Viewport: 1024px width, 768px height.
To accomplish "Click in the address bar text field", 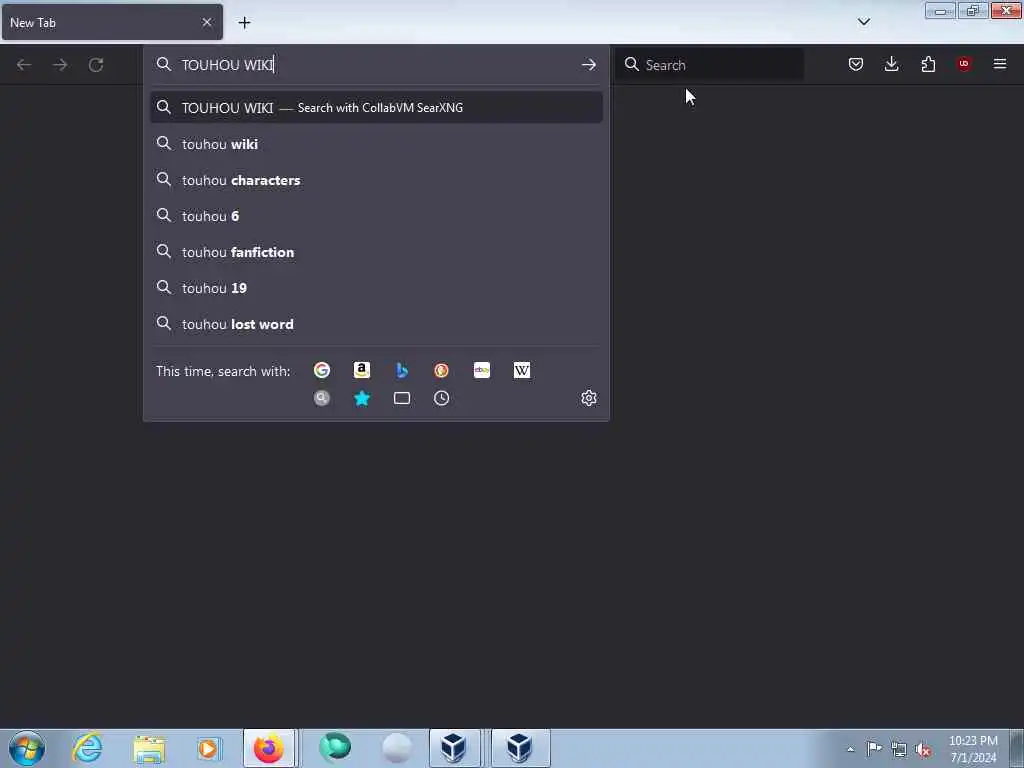I will pyautogui.click(x=376, y=65).
